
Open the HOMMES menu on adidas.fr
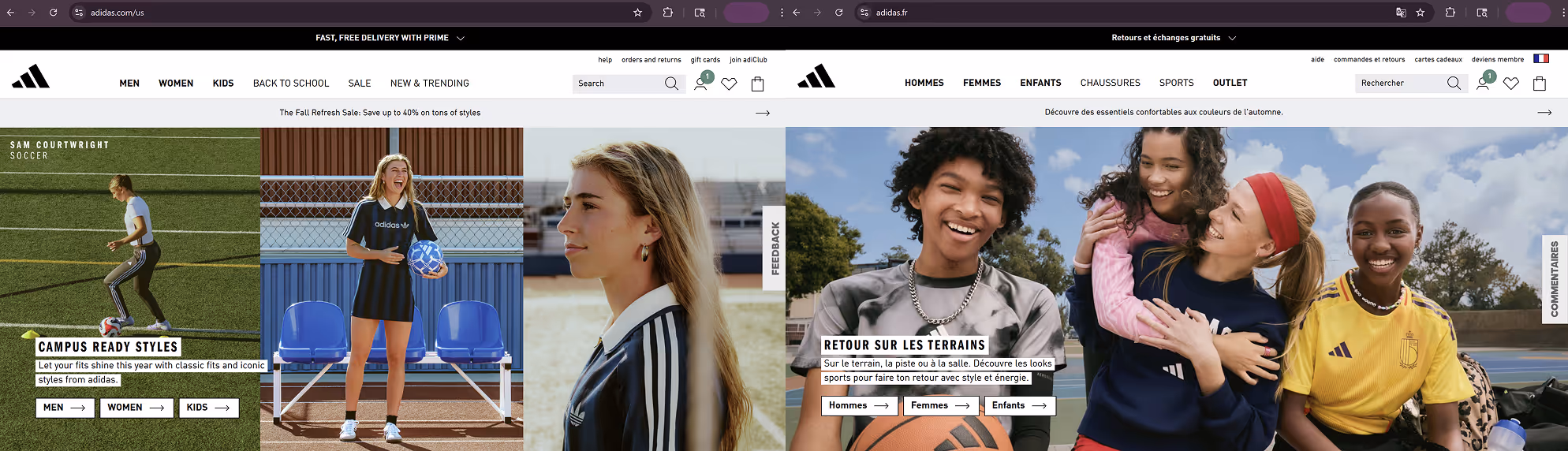[924, 83]
